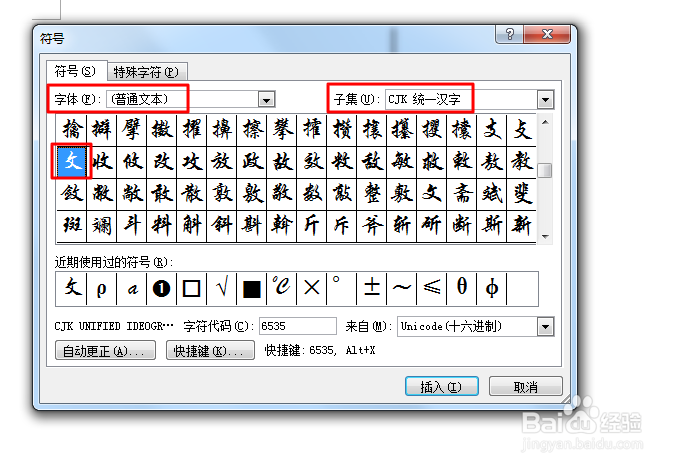The image size is (680, 467).
Task: Select the character 教 in the grid
Action: coord(521,162)
